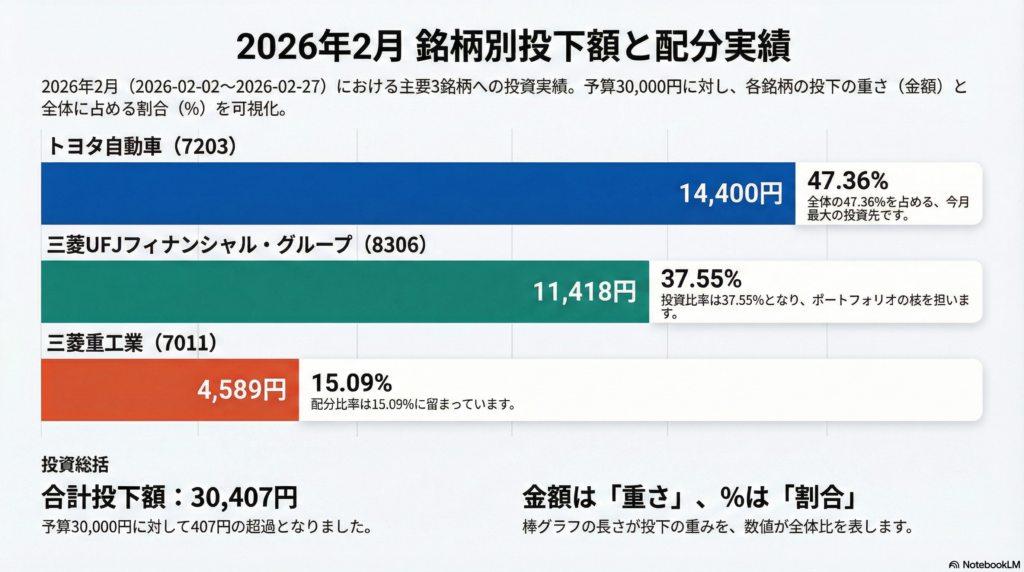Select the 4,589円 amount label
This screenshot has height=572, width=1024.
click(x=242, y=390)
